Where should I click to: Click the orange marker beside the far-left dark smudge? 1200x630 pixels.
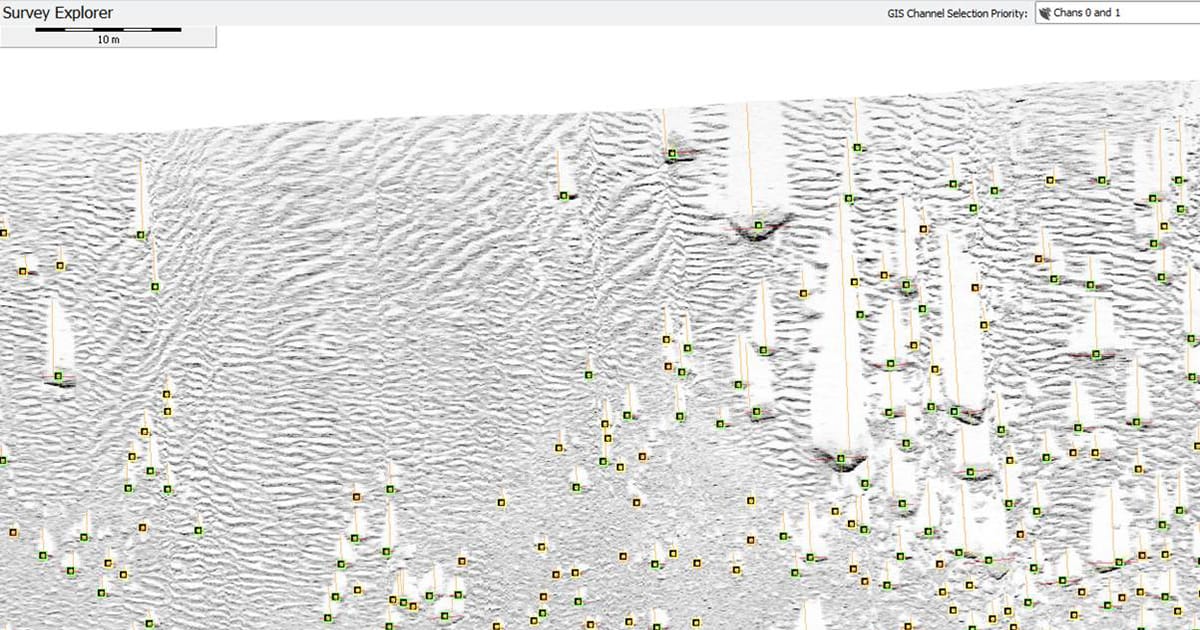pyautogui.click(x=23, y=271)
